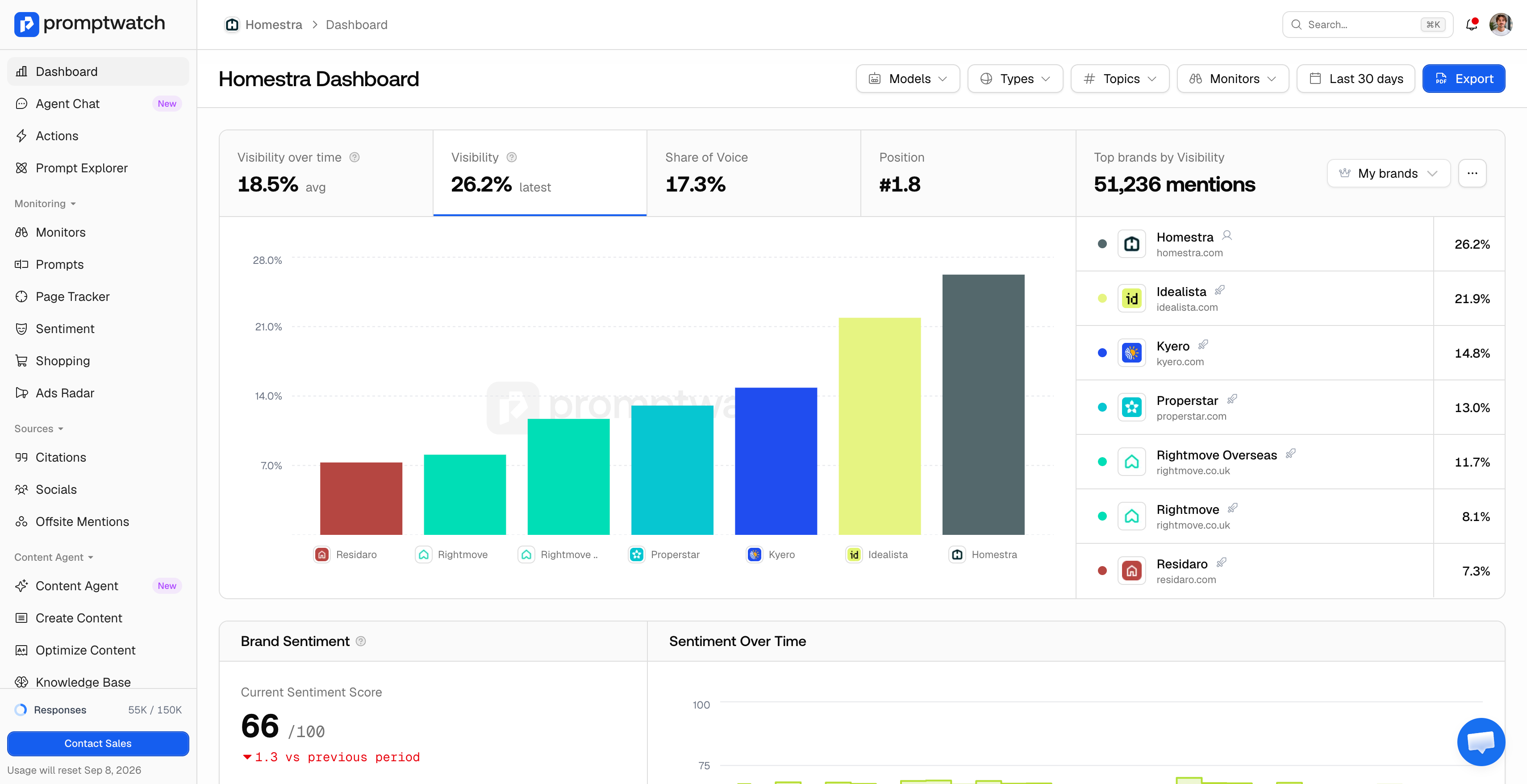
Task: Expand the Monitors filter dropdown
Action: 1232,79
